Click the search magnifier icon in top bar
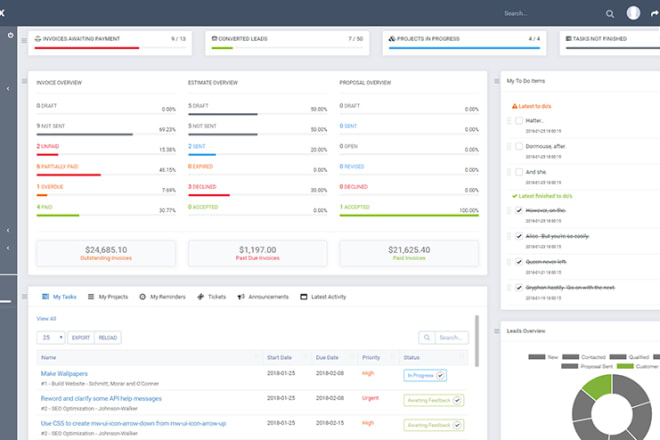The width and height of the screenshot is (660, 440). pos(609,14)
